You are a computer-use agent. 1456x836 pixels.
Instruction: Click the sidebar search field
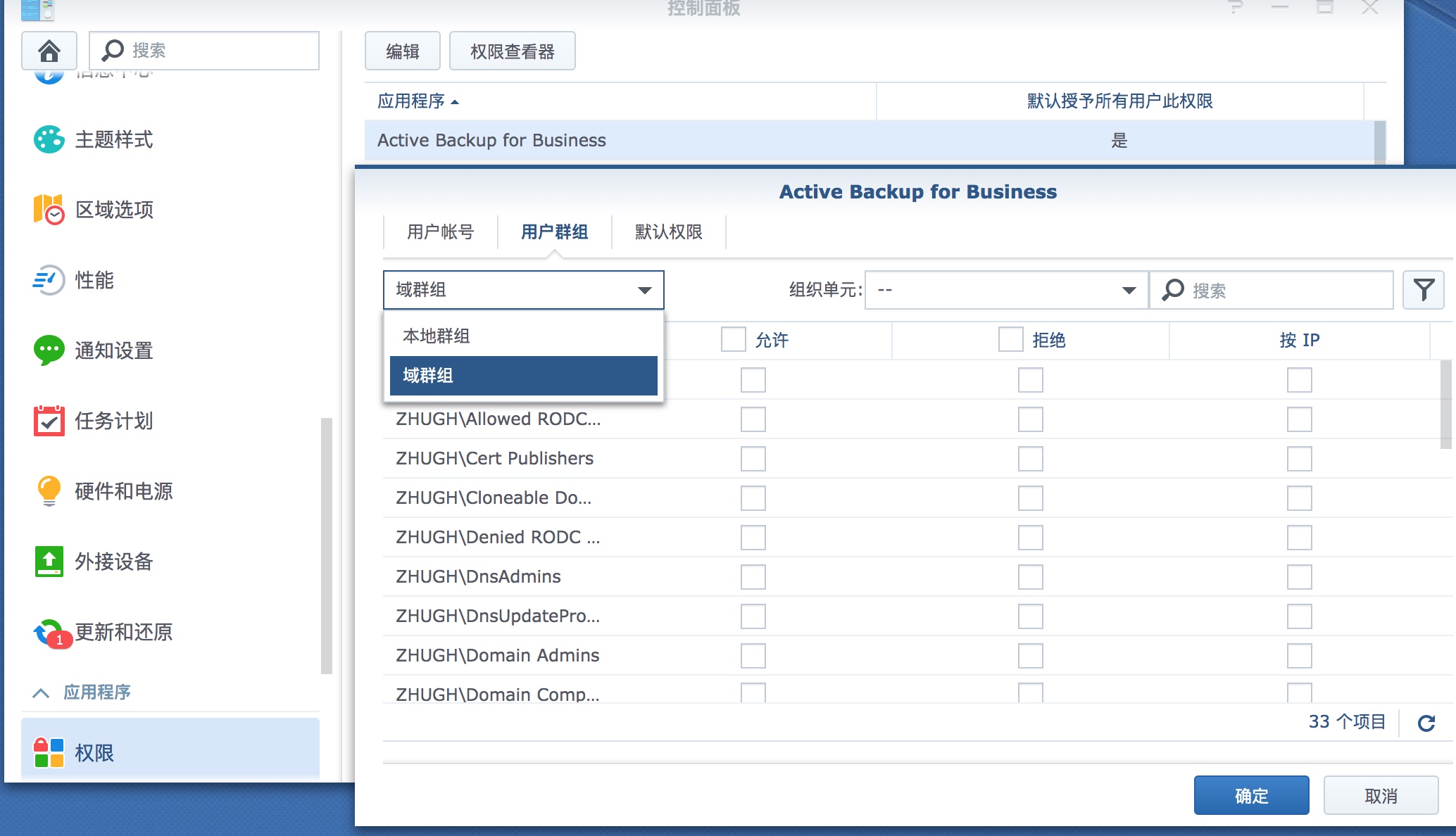[x=204, y=51]
